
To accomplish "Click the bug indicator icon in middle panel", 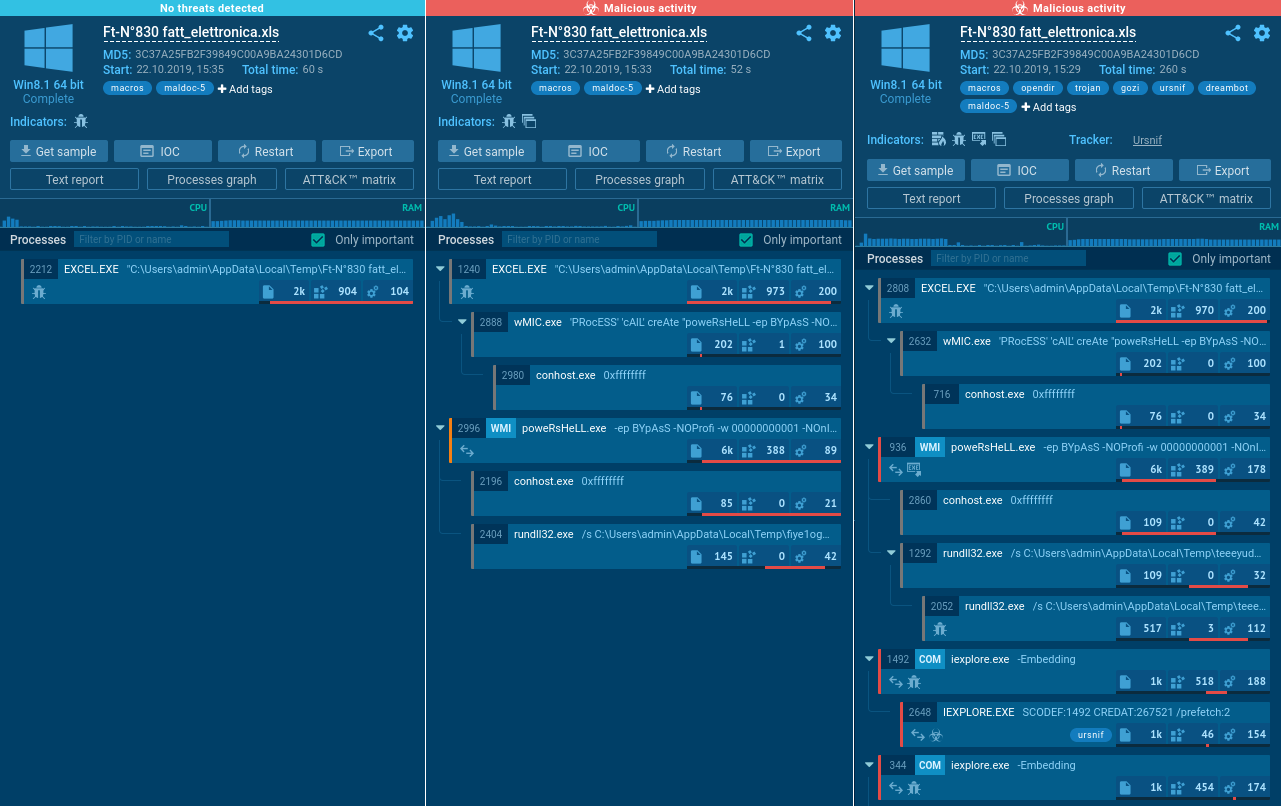I will pos(509,121).
